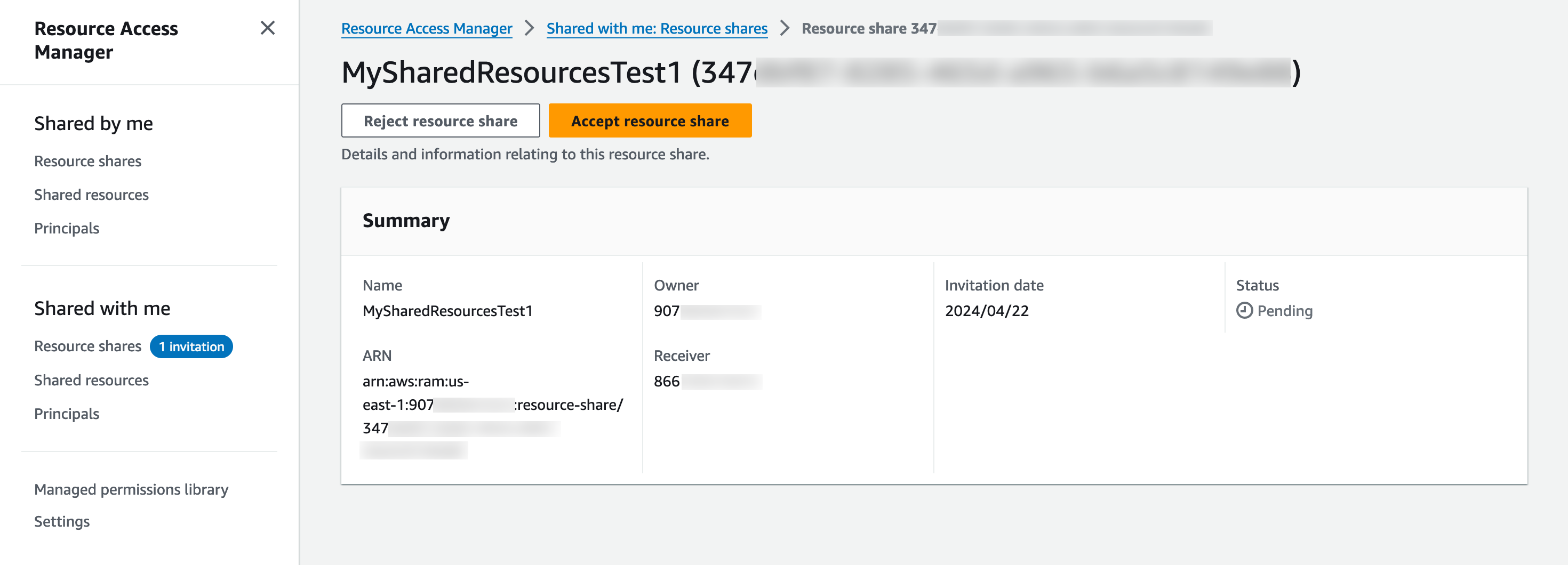Open Resource shares under Shared by me

pyautogui.click(x=87, y=161)
